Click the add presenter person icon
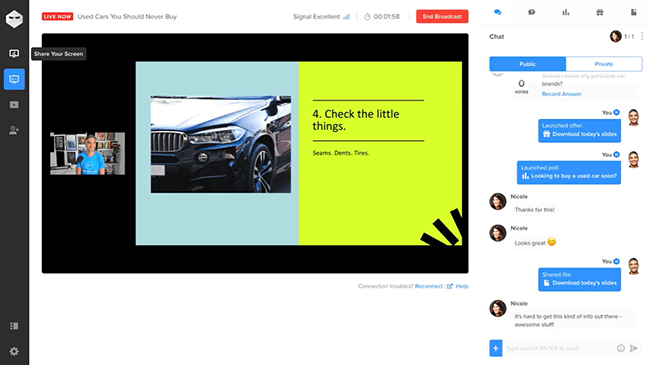This screenshot has width=650, height=365. click(14, 130)
